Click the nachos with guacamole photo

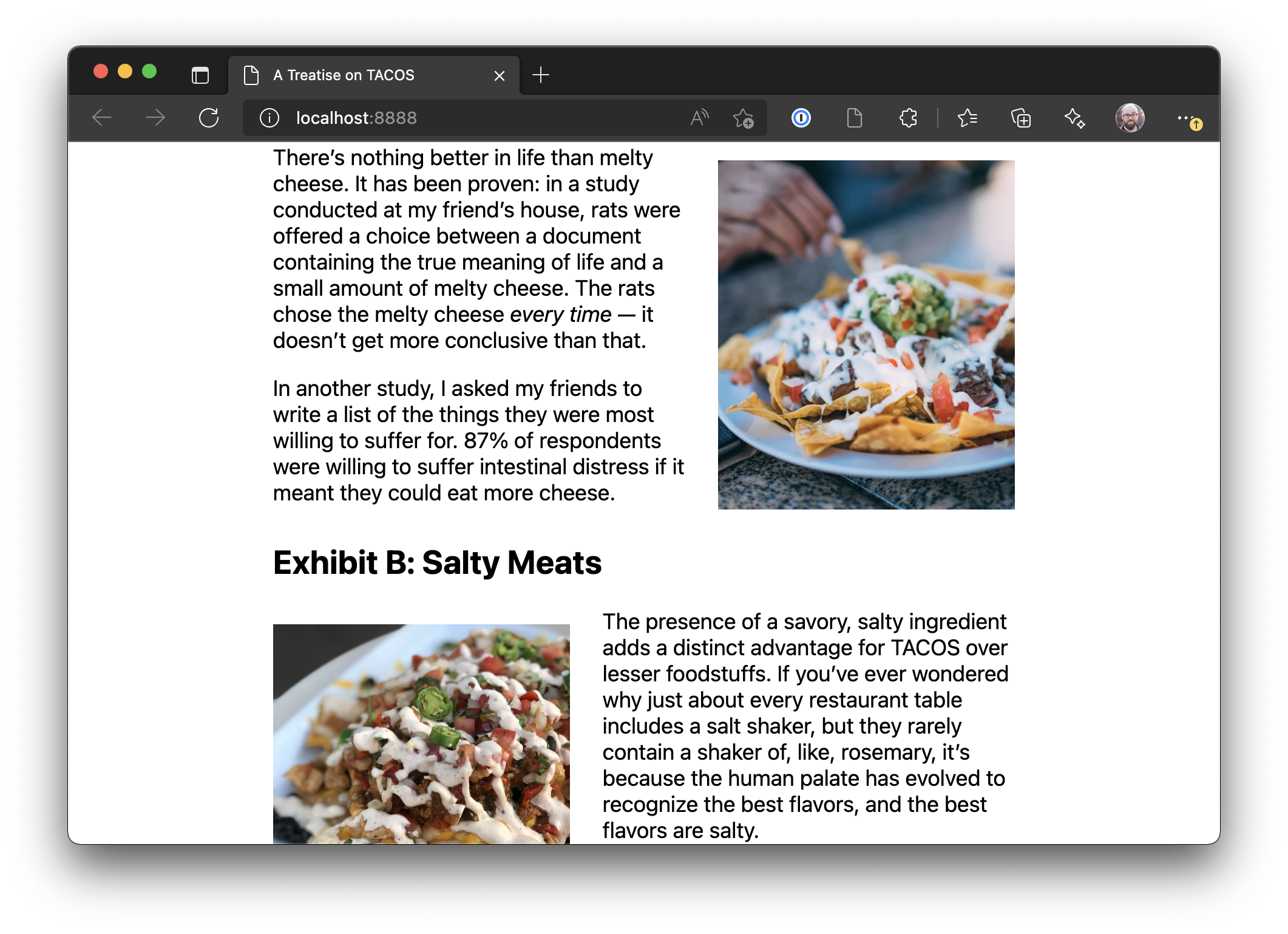pos(866,335)
